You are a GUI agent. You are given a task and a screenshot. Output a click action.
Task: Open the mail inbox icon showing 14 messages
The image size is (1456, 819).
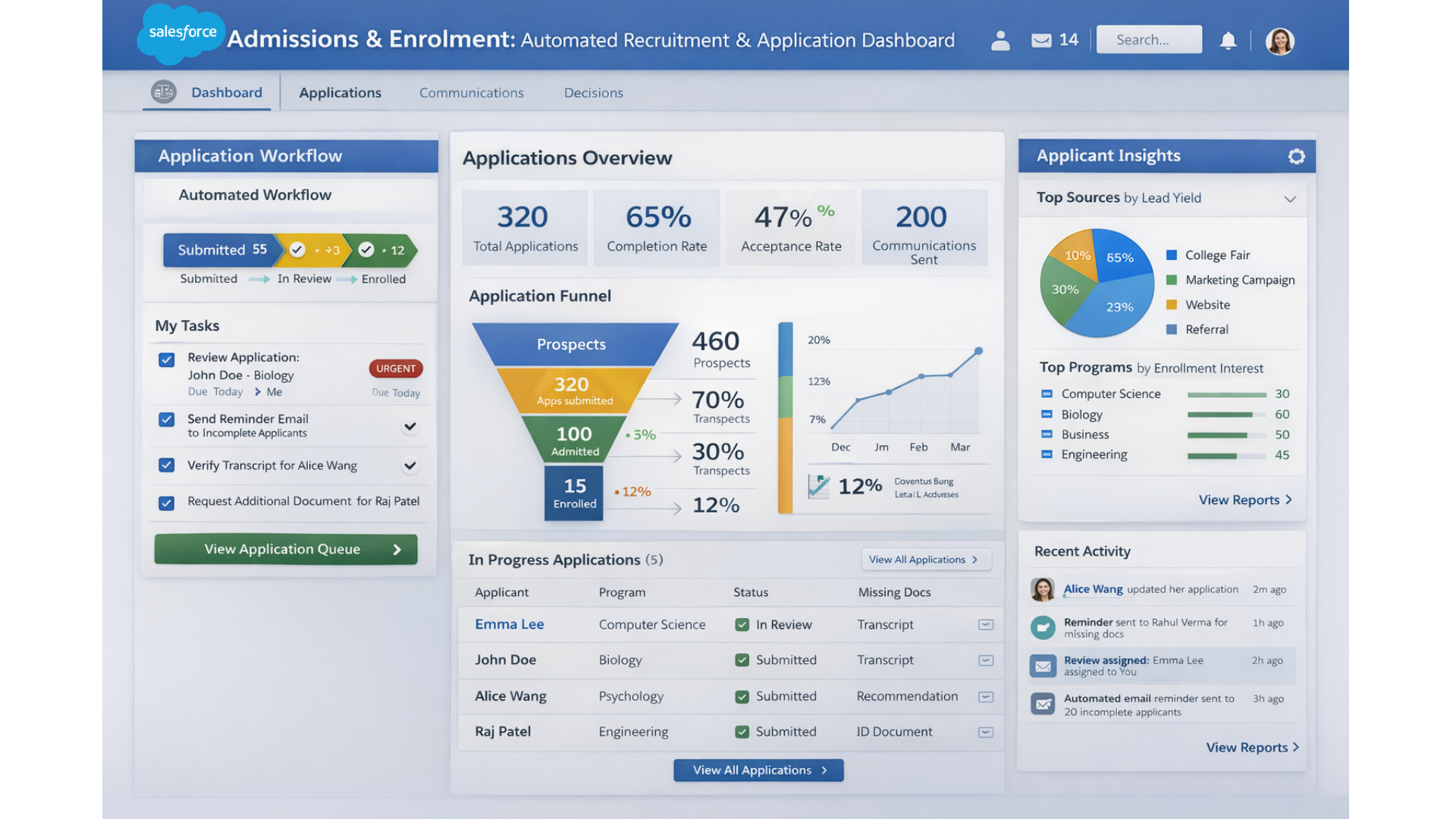(x=1040, y=39)
